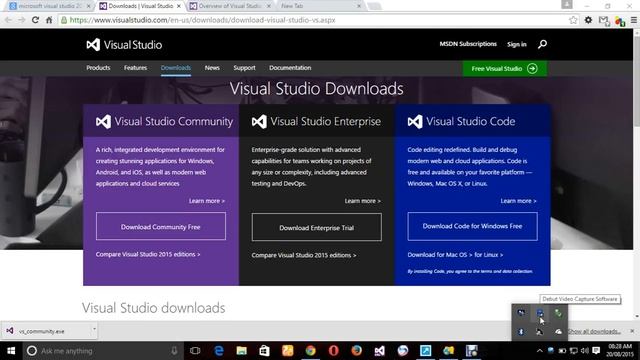Open the Action Center notification icon
Screen dimensions: 640x360
tap(596, 351)
